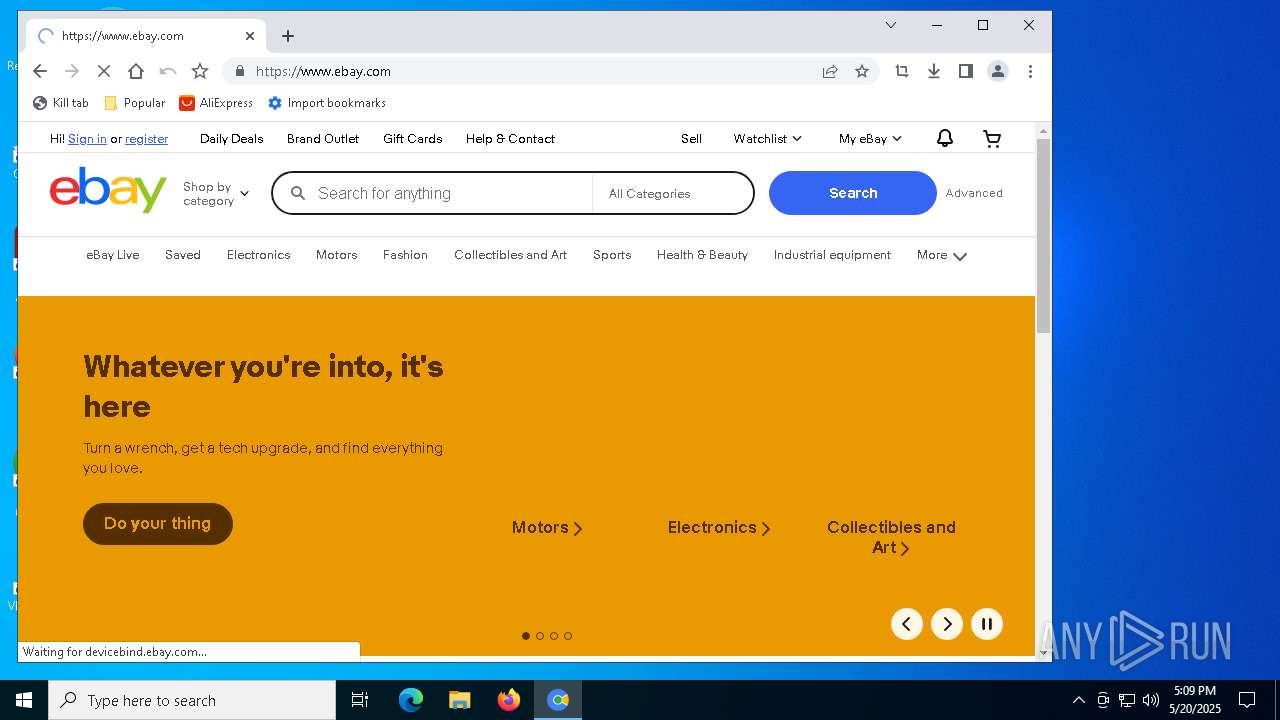Open File Explorer from taskbar
Viewport: 1280px width, 720px height.
coord(460,700)
